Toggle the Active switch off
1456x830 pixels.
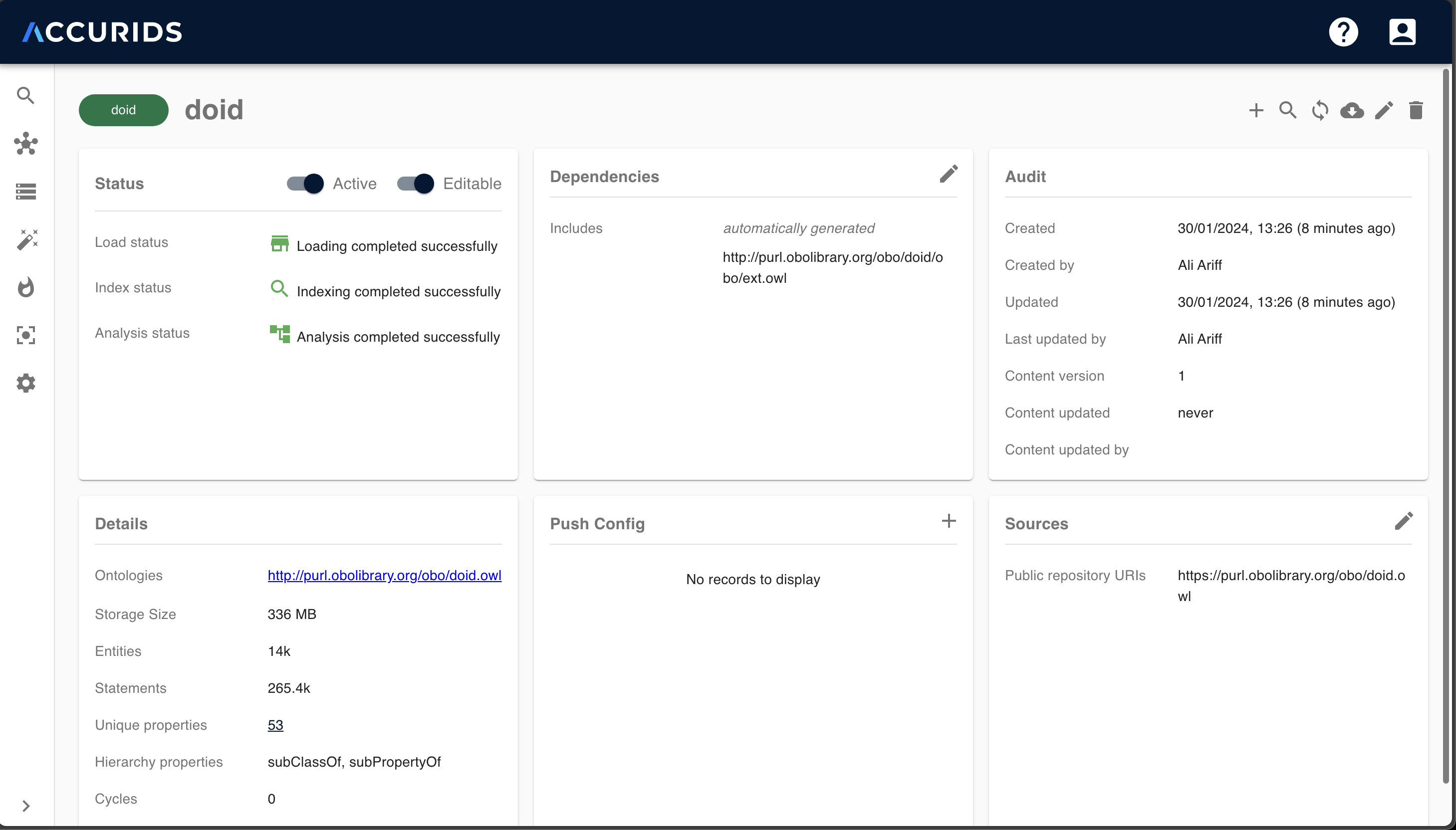[x=305, y=184]
